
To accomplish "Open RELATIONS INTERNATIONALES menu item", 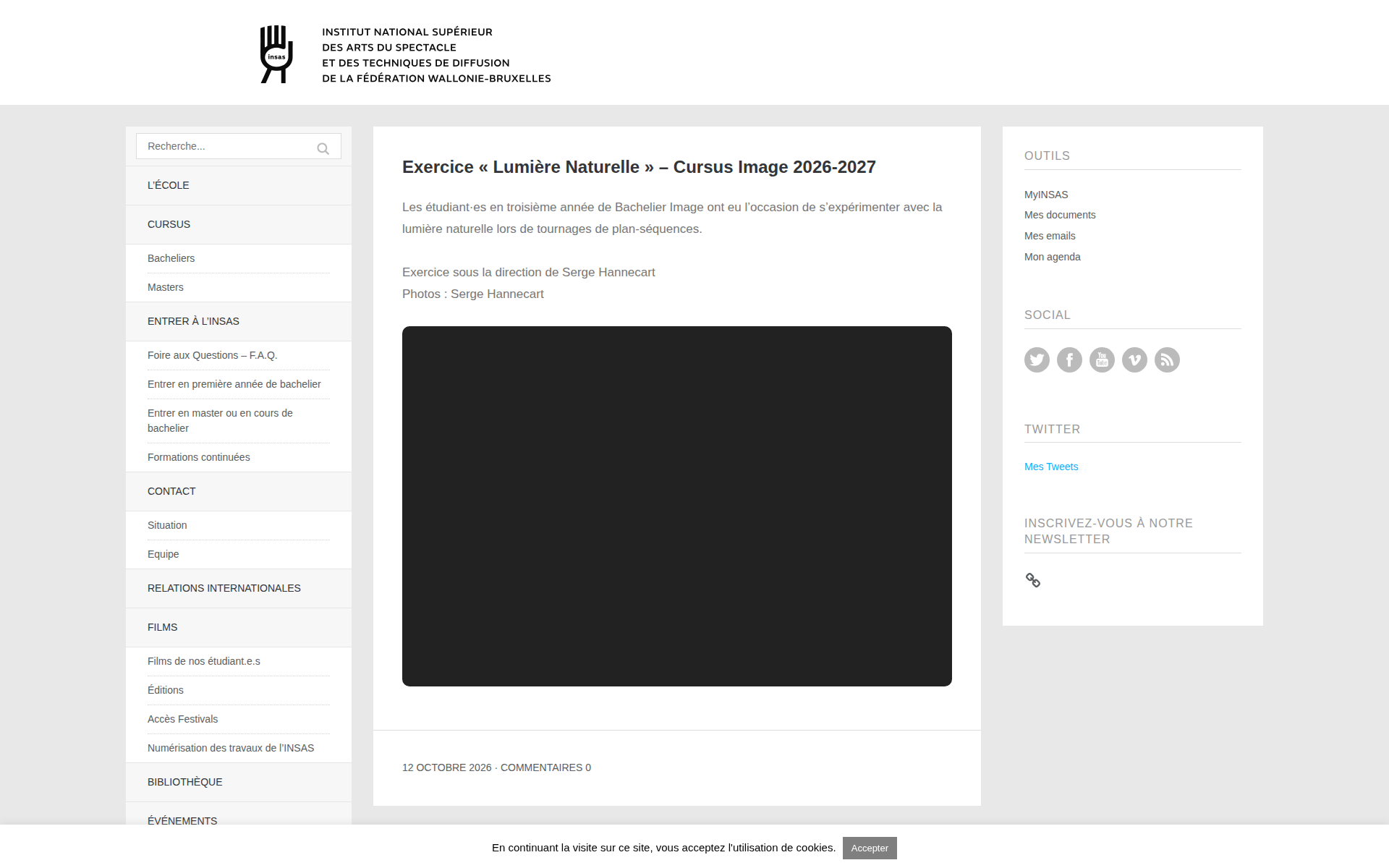I will coord(239,588).
